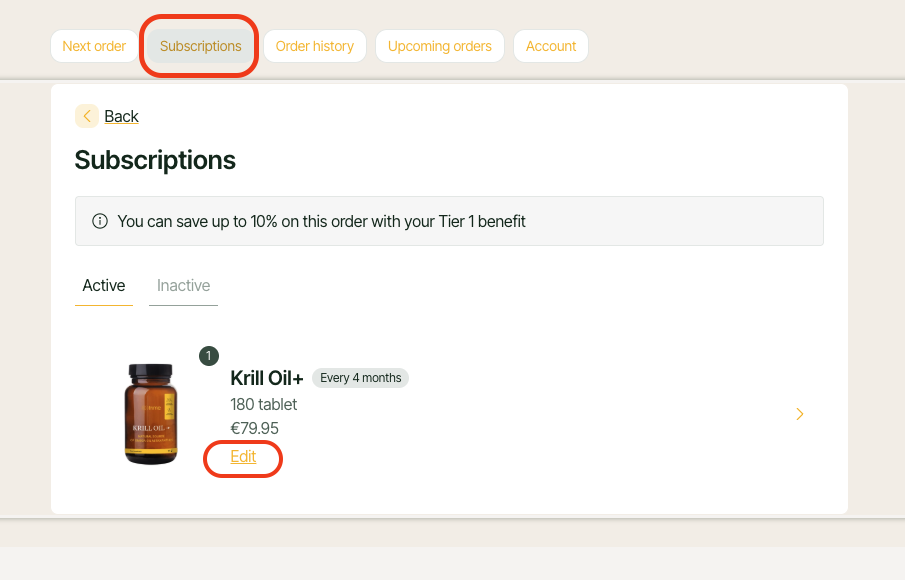
Task: View Upcoming orders
Action: (x=440, y=46)
